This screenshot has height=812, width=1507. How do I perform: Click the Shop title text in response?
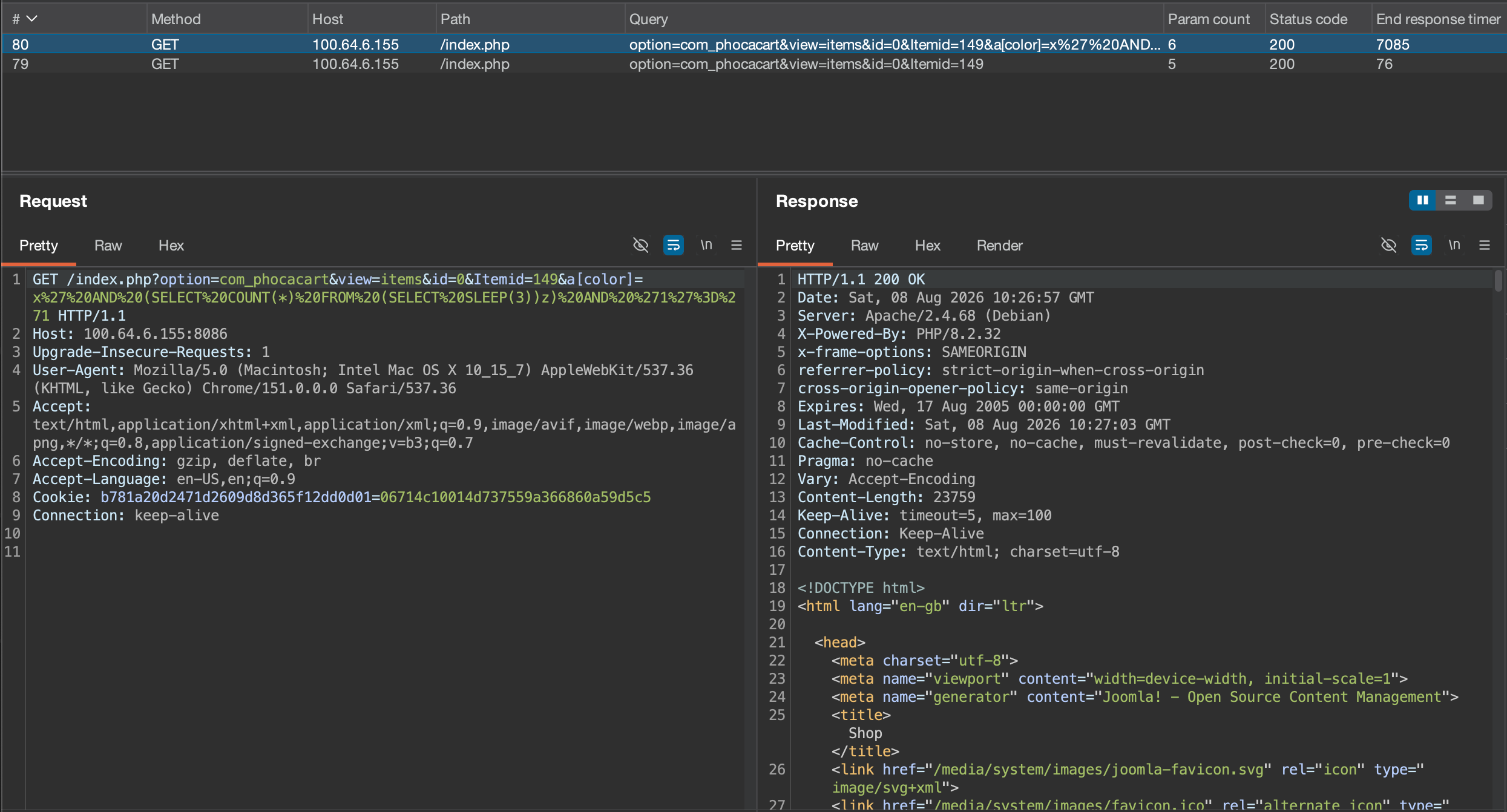pos(865,733)
